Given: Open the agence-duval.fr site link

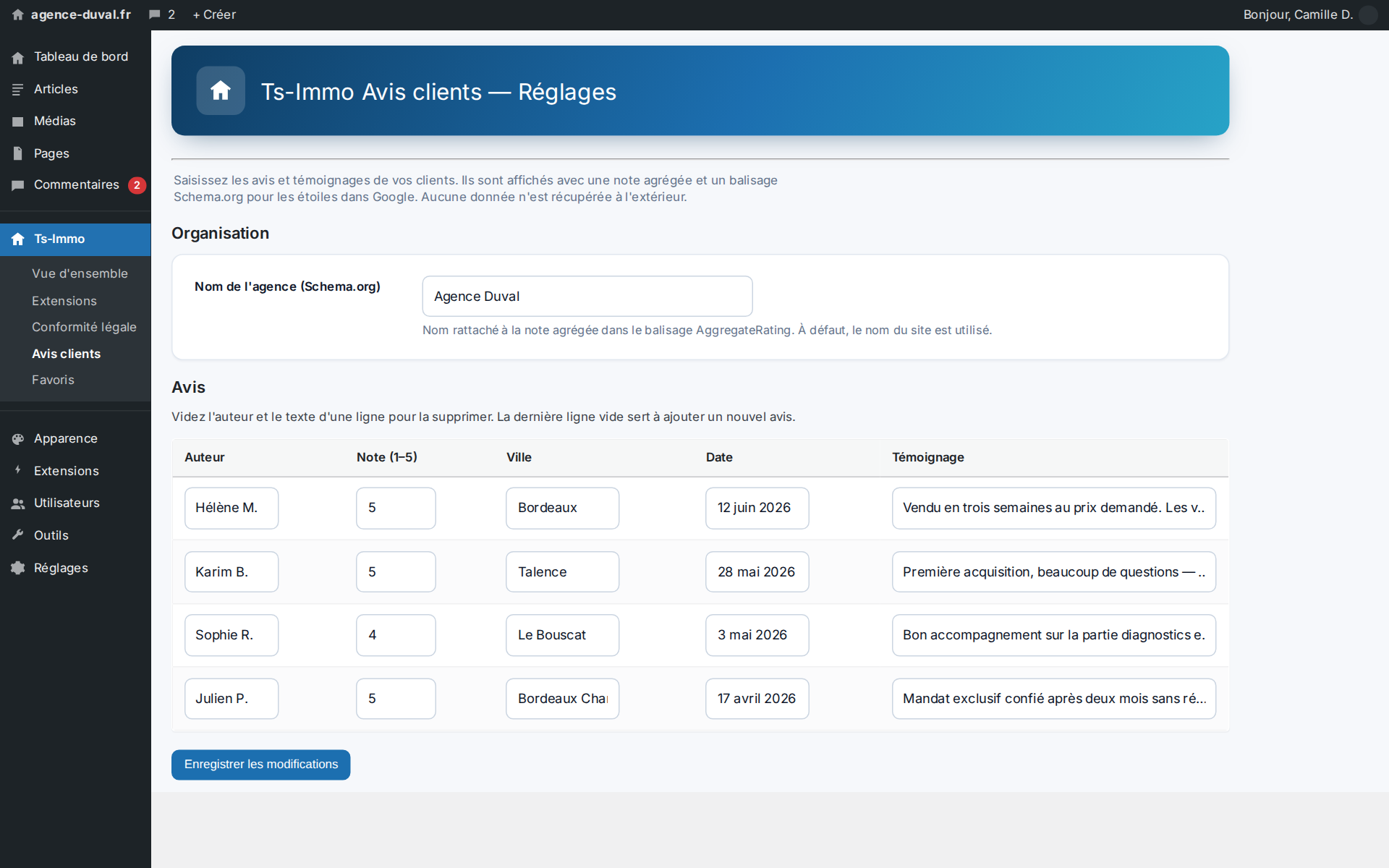Looking at the screenshot, I should point(81,14).
